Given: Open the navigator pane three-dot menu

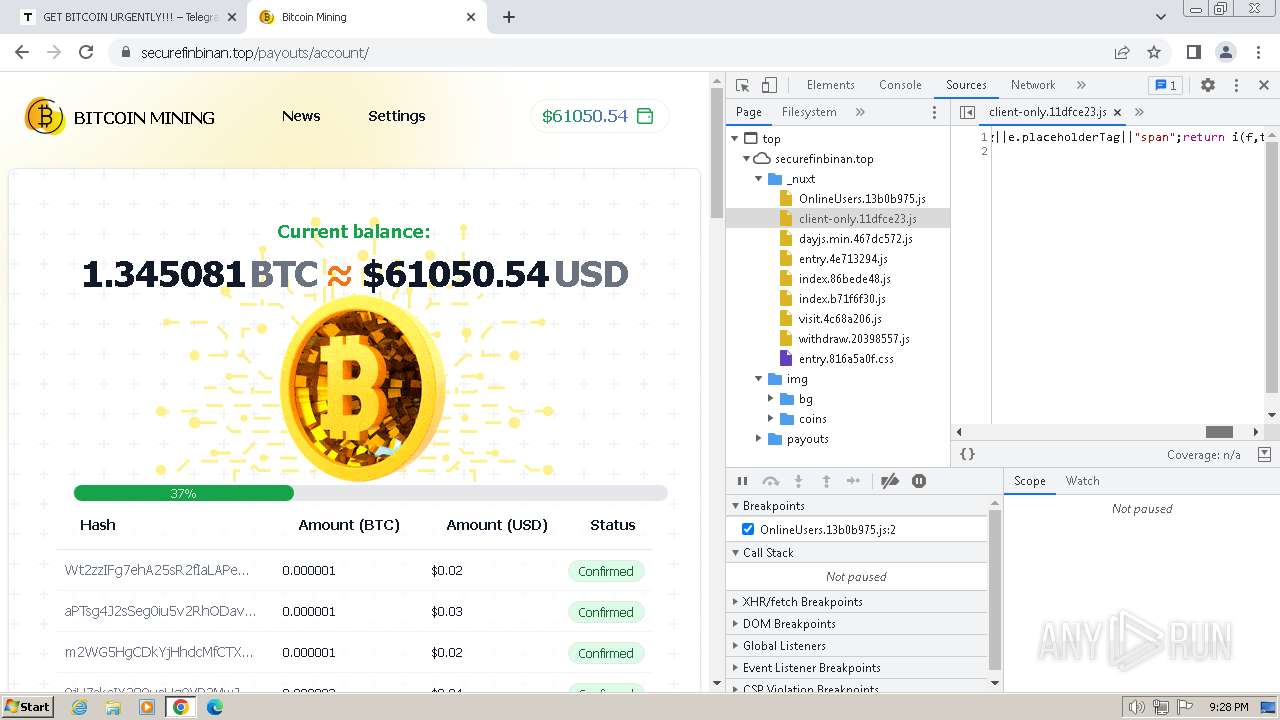Looking at the screenshot, I should pyautogui.click(x=935, y=112).
